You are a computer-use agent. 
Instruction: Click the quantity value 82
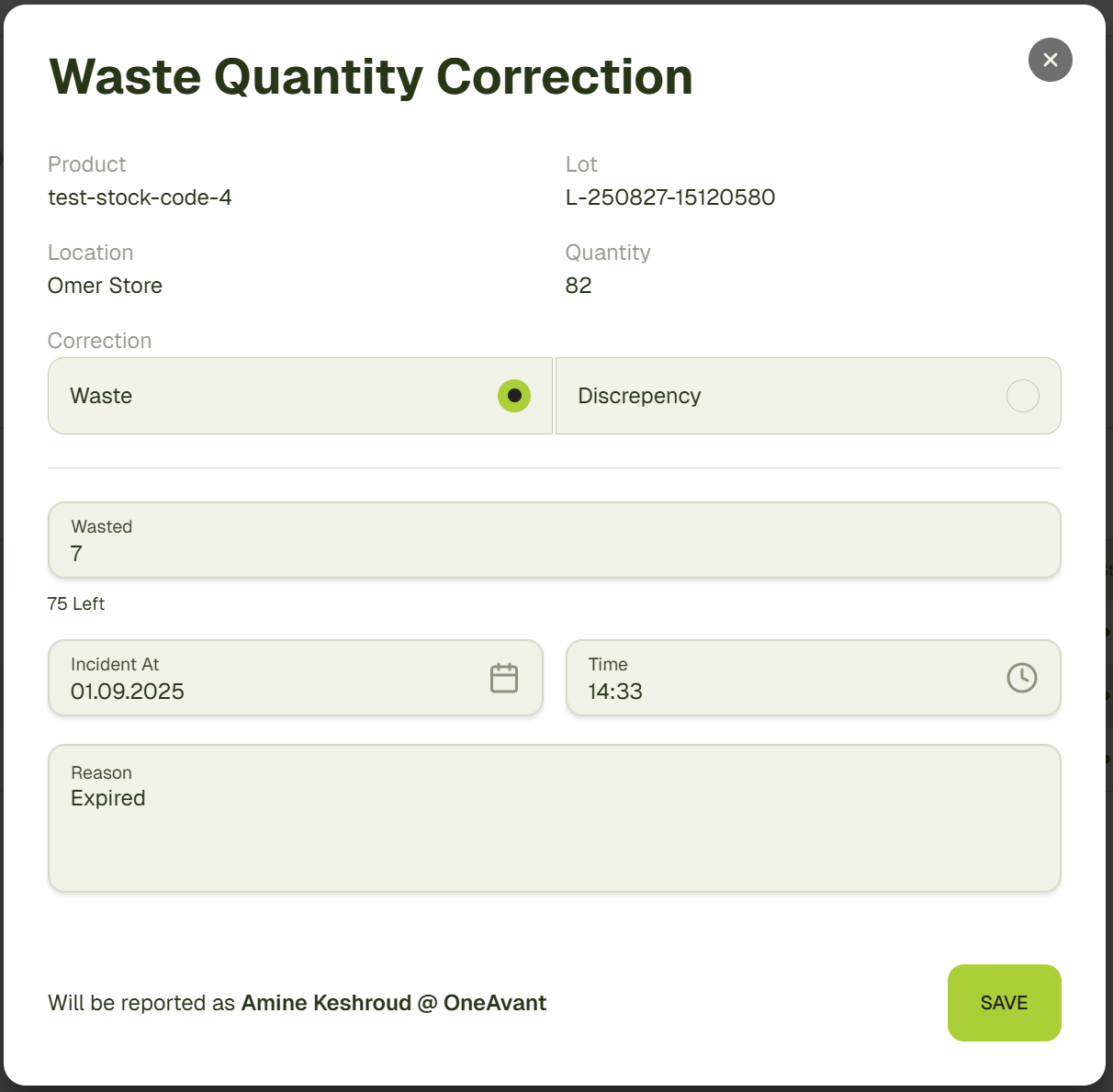click(579, 286)
